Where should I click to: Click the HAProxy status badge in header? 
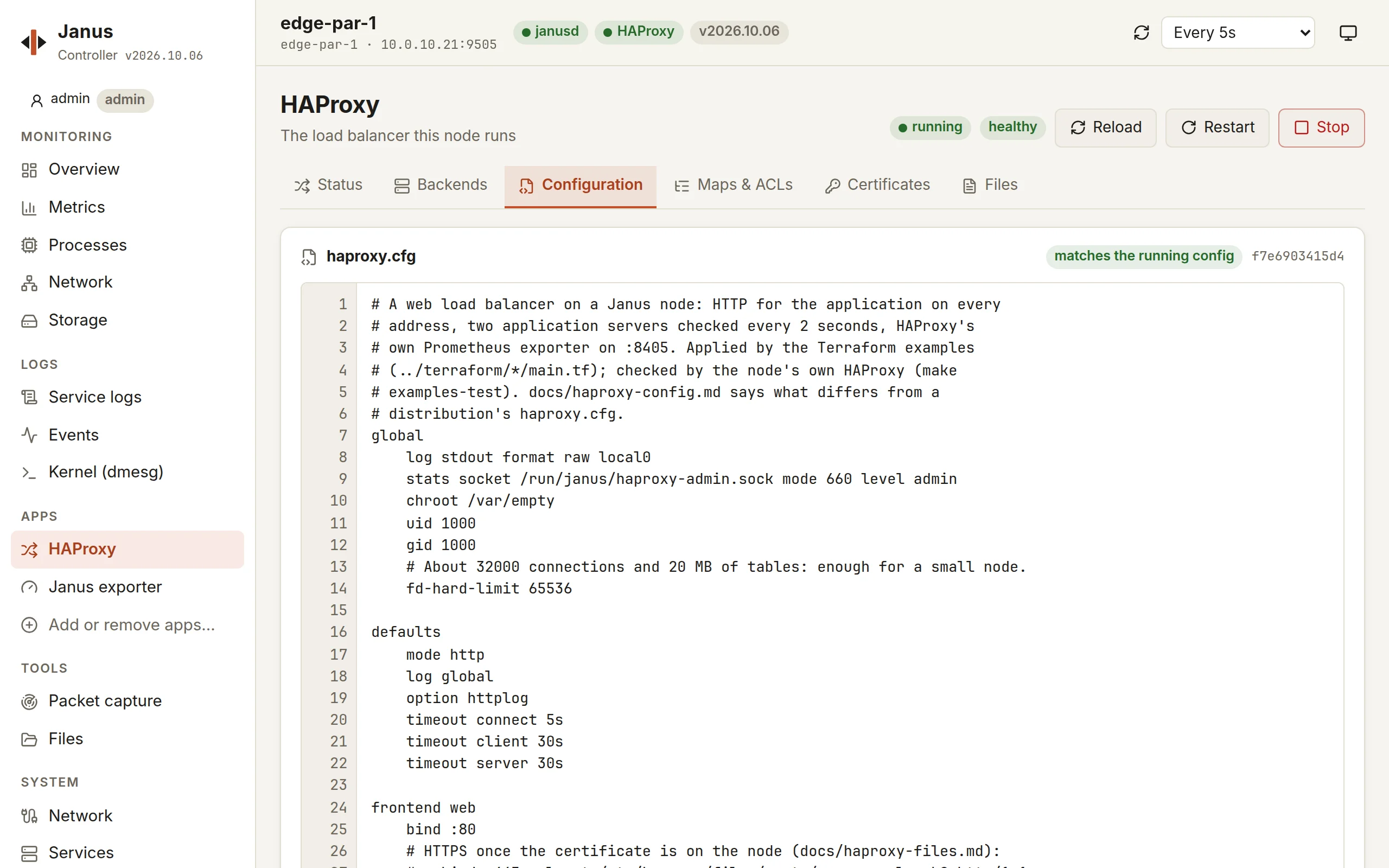tap(639, 31)
